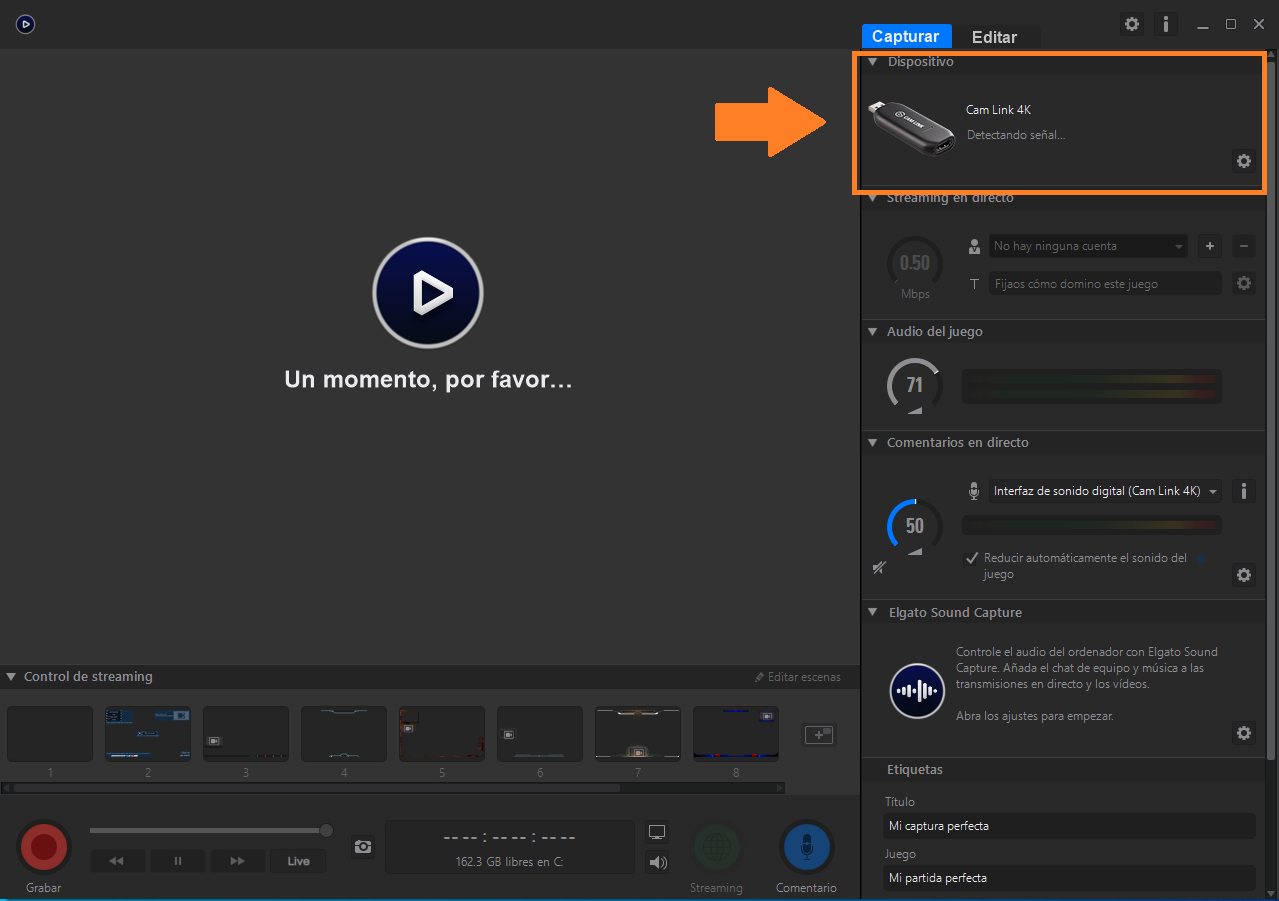Viewport: 1279px width, 901px height.
Task: Select the Capturar tab
Action: coord(905,37)
